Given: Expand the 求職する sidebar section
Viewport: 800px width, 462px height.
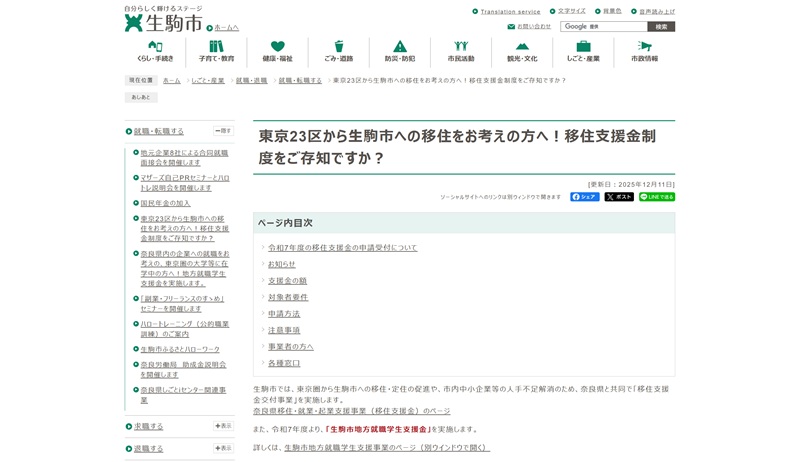Looking at the screenshot, I should point(223,426).
